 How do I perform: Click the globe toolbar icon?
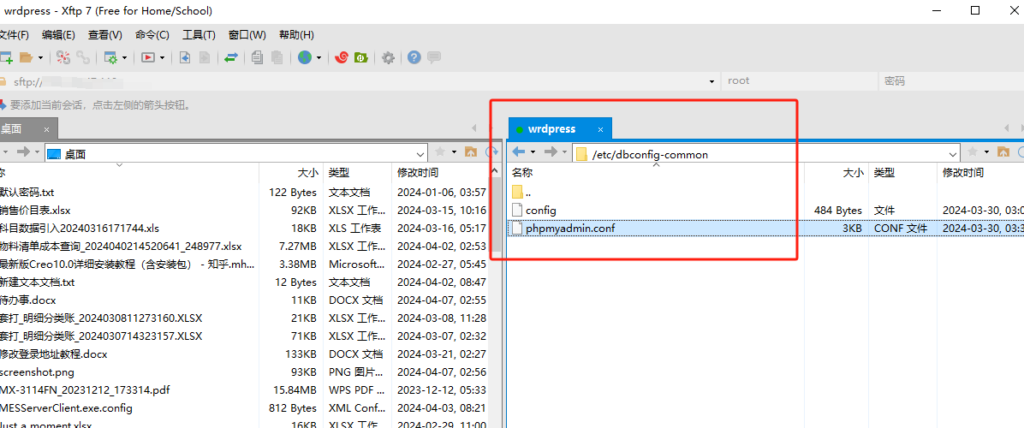(304, 58)
